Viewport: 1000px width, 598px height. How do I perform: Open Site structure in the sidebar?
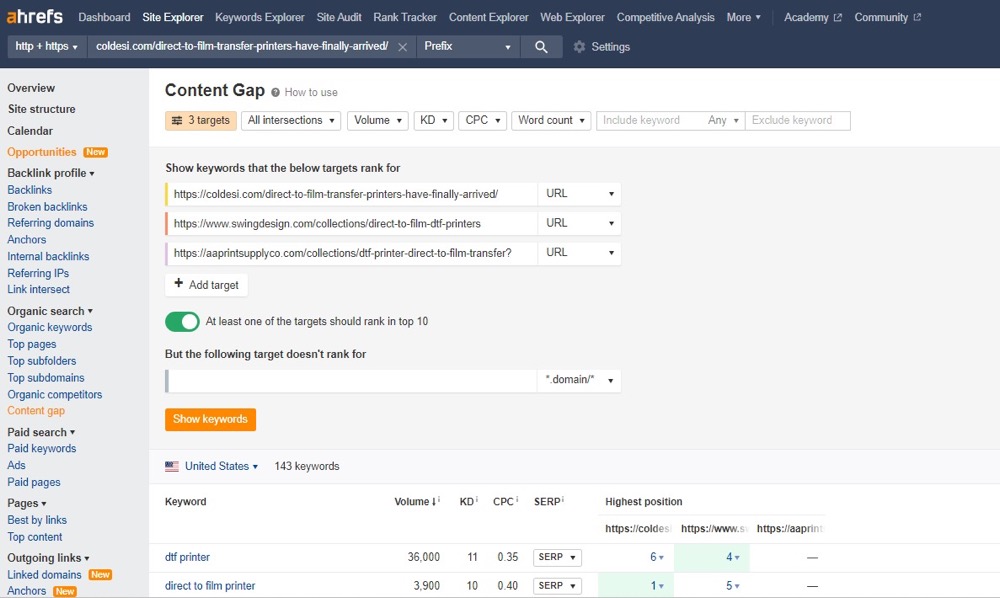(x=41, y=109)
